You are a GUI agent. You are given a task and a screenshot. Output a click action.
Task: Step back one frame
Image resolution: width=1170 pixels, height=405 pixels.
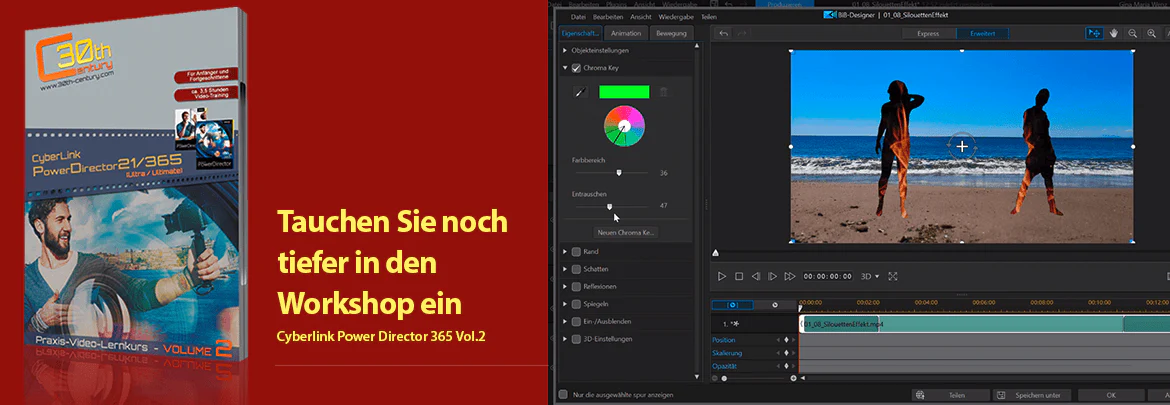click(756, 276)
